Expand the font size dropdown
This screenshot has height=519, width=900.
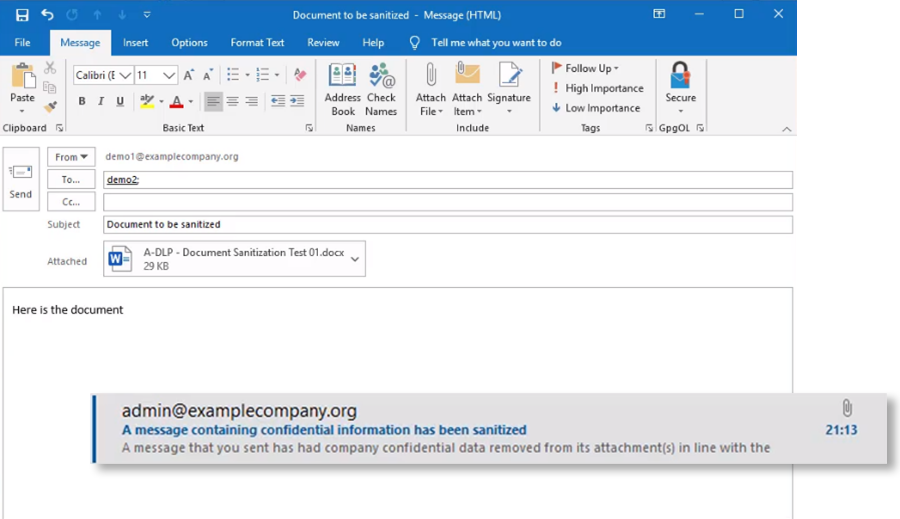(x=169, y=75)
